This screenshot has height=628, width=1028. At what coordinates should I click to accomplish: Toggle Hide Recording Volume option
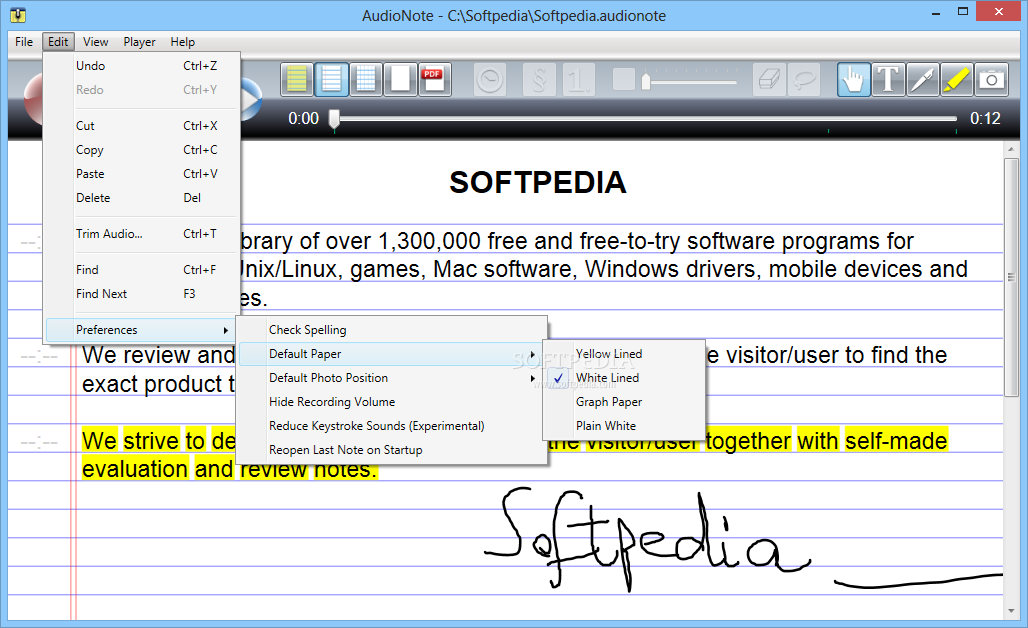(391, 402)
